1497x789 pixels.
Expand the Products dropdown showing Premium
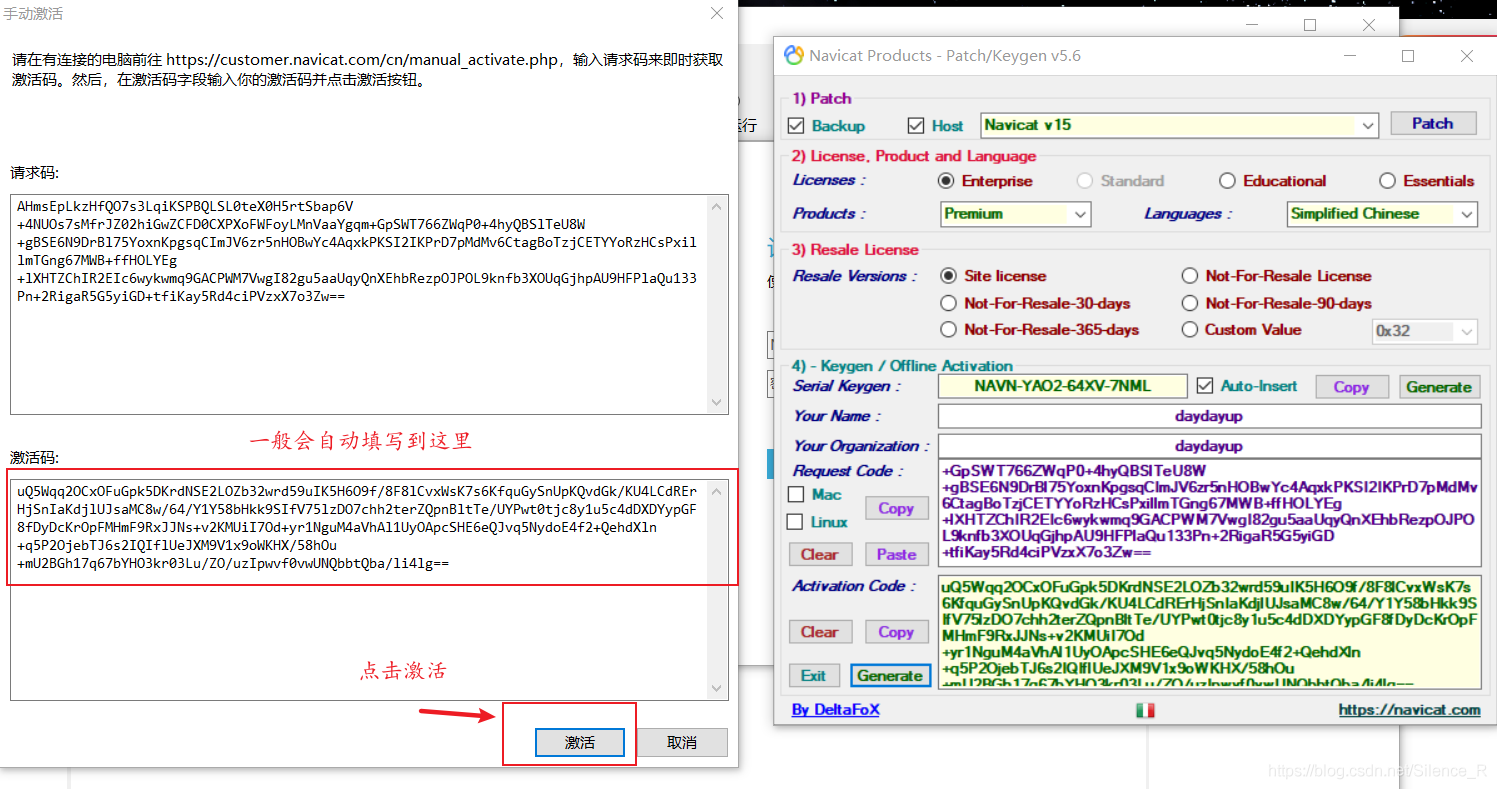(1080, 214)
